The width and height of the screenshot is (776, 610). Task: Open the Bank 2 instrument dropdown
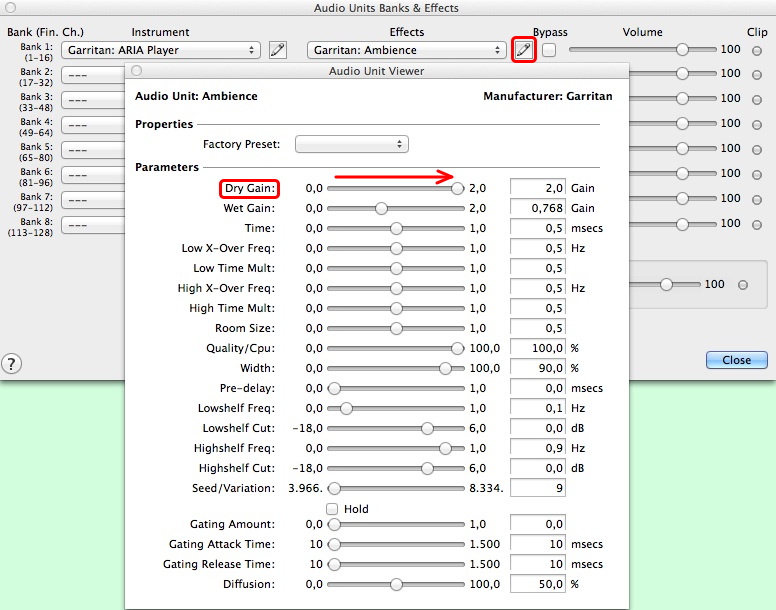point(92,75)
